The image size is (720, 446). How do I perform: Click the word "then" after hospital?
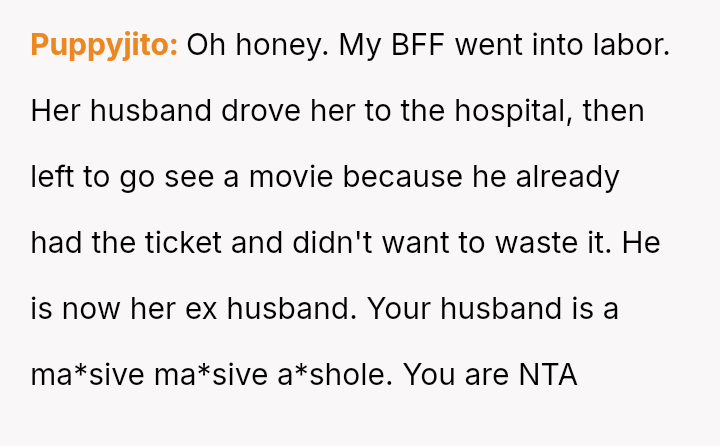(613, 111)
